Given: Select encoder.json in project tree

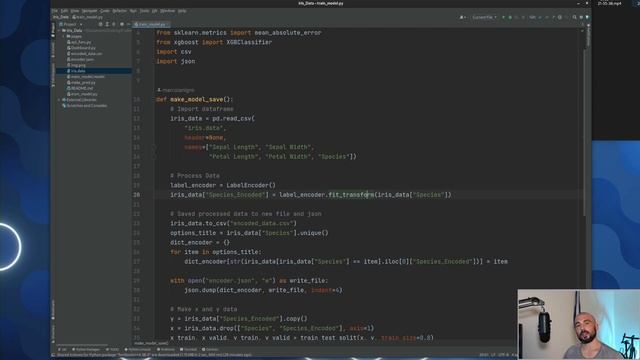Looking at the screenshot, I should (x=80, y=59).
